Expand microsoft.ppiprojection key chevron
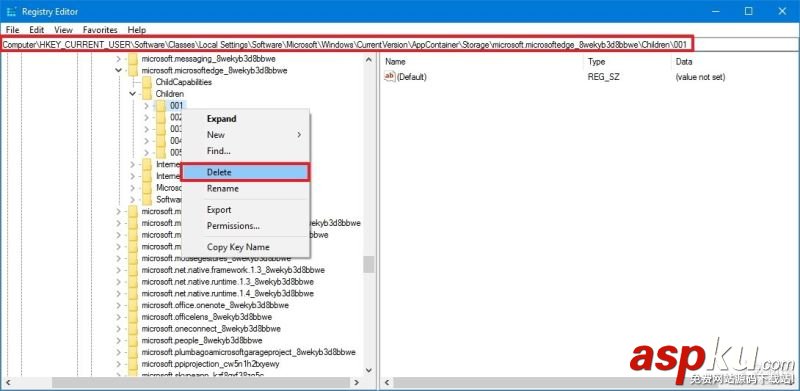 point(119,364)
